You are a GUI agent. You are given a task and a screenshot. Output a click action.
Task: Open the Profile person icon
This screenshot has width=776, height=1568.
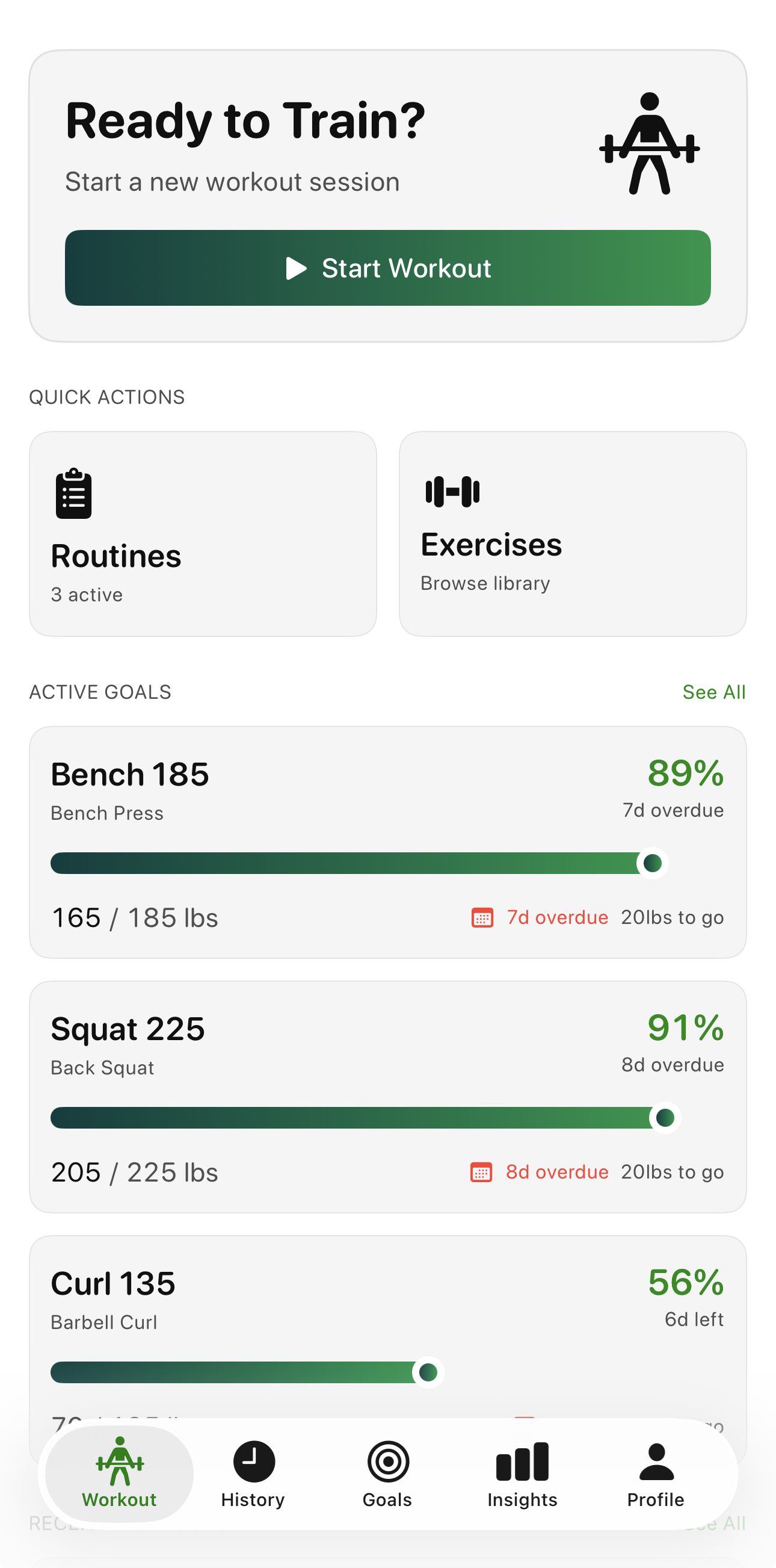pyautogui.click(x=655, y=1462)
